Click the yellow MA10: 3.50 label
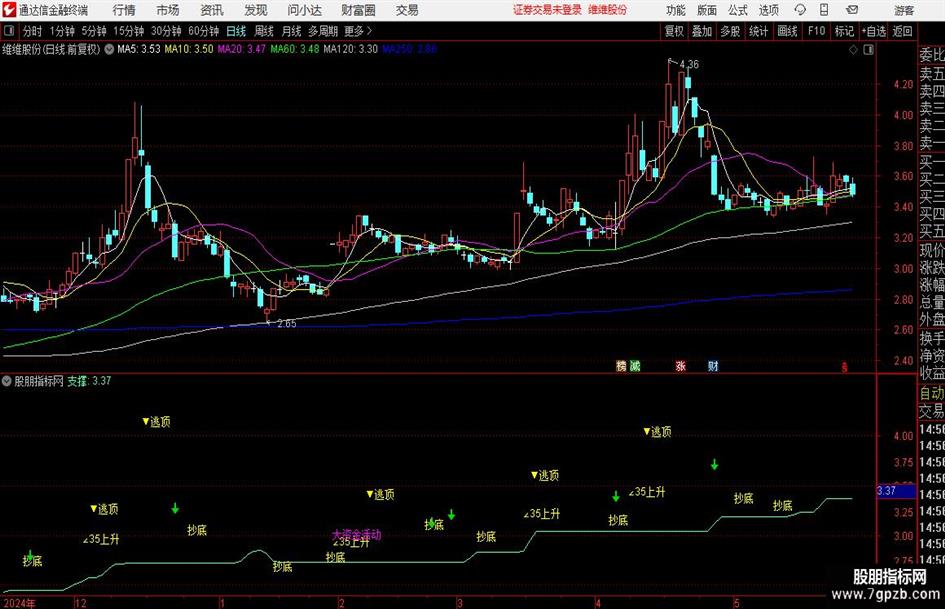 click(x=189, y=49)
